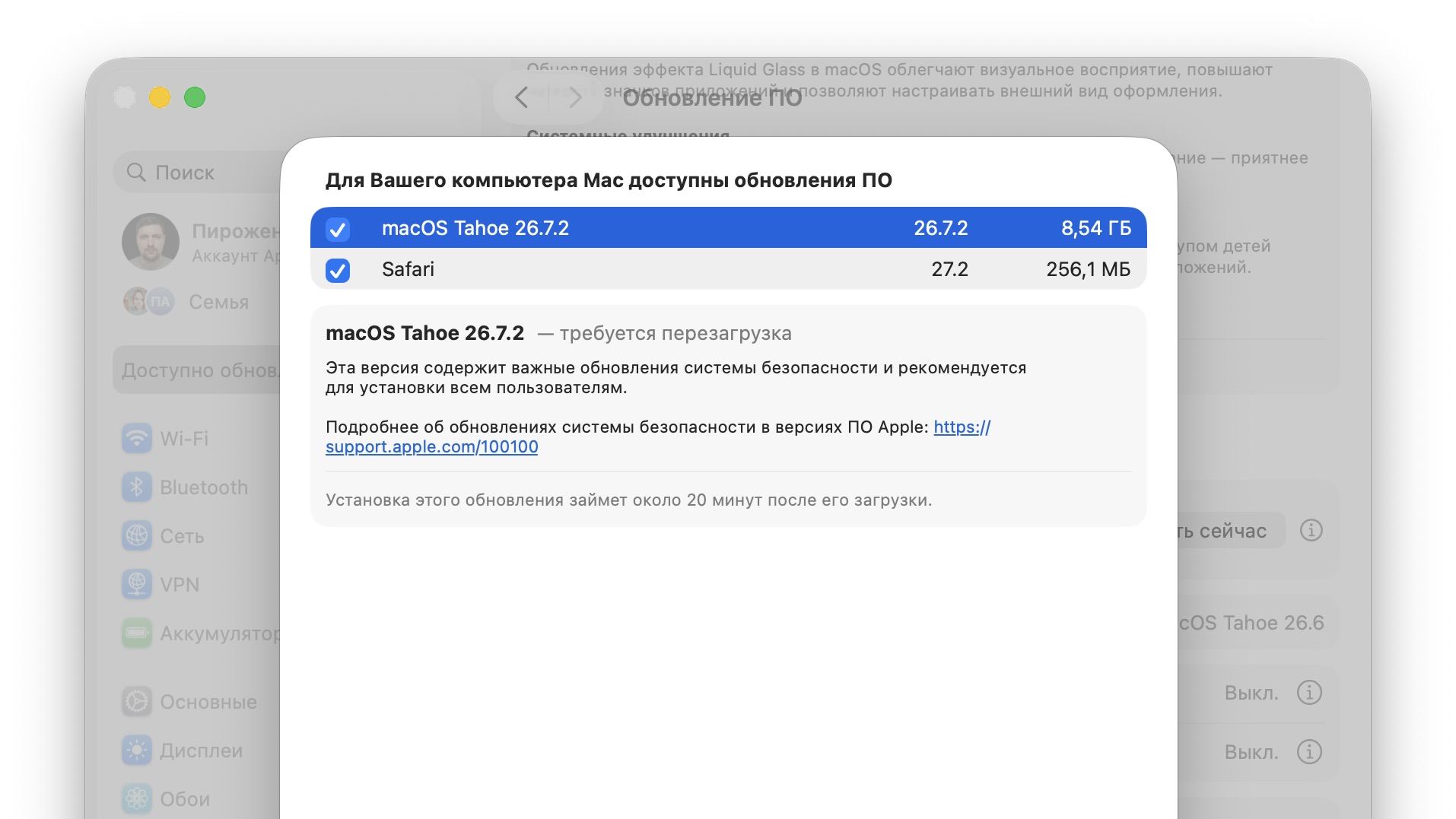Go forward with the right chevron
The height and width of the screenshot is (819, 1456).
coord(575,97)
